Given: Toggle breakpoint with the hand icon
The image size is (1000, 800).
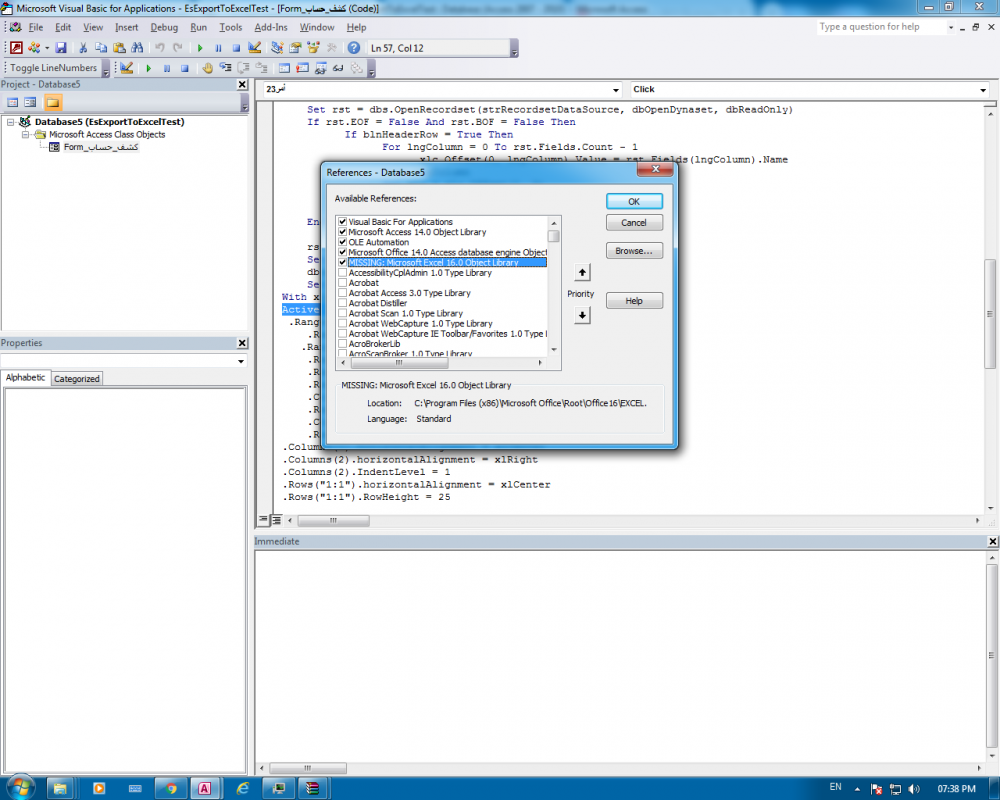Looking at the screenshot, I should tap(207, 68).
